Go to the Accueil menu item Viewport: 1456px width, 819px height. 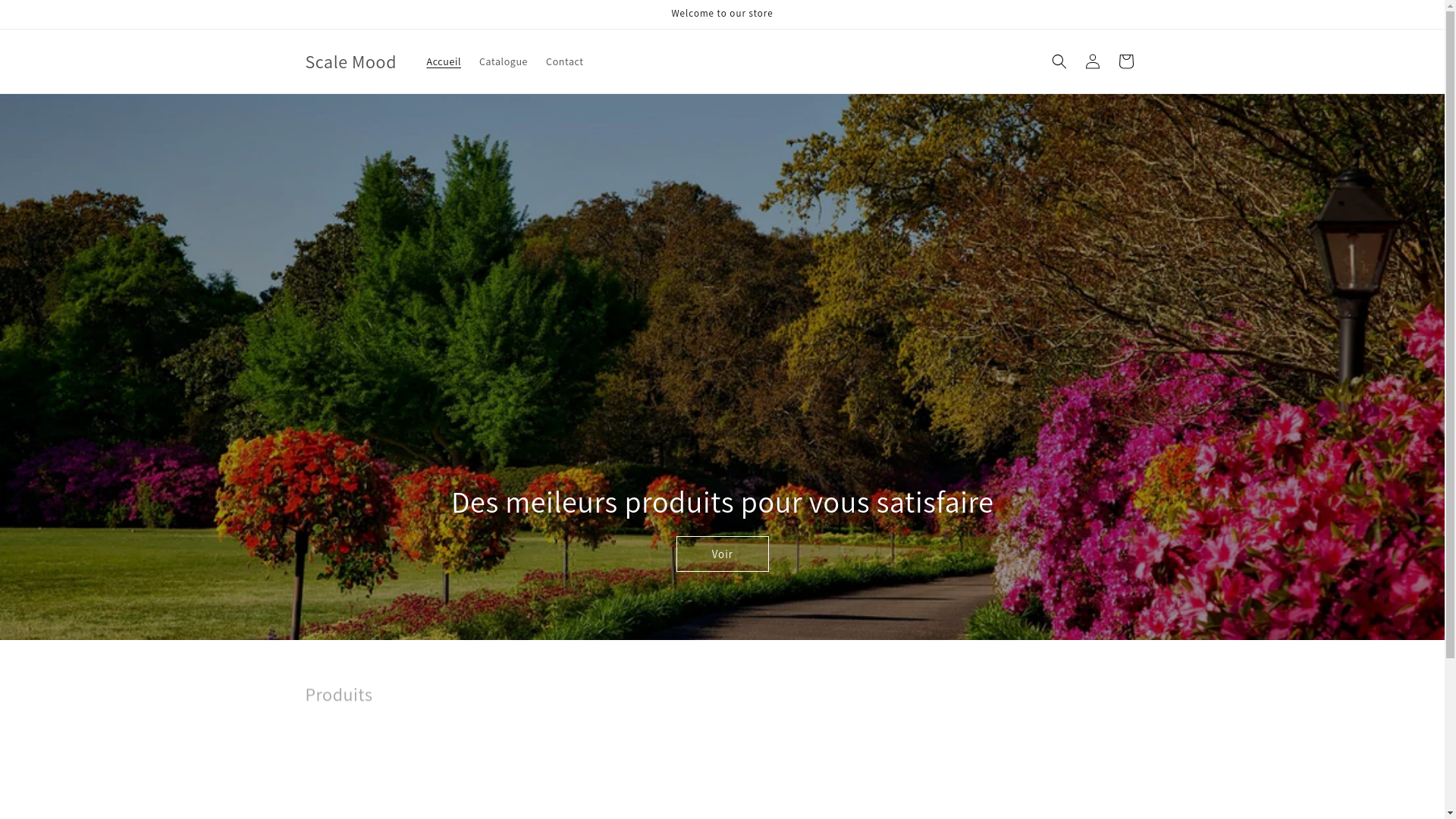[x=444, y=61]
